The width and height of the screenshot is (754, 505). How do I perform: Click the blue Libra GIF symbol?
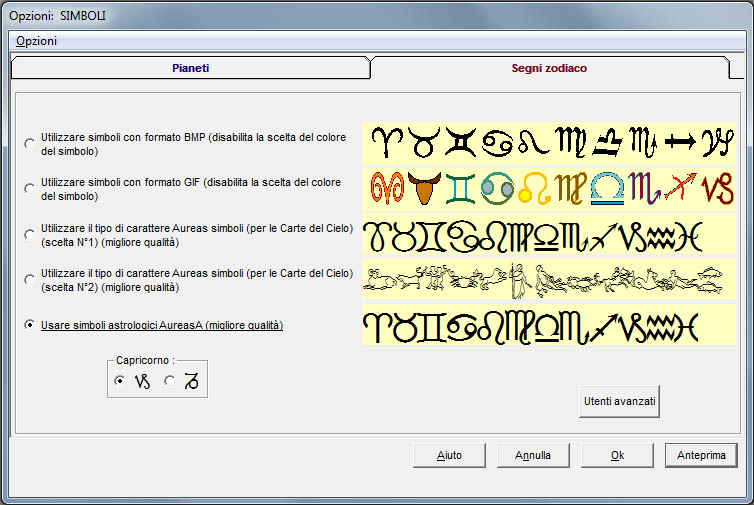coord(607,189)
